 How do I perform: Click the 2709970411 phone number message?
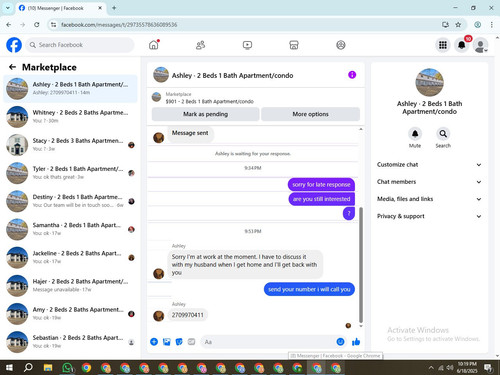tap(187, 315)
